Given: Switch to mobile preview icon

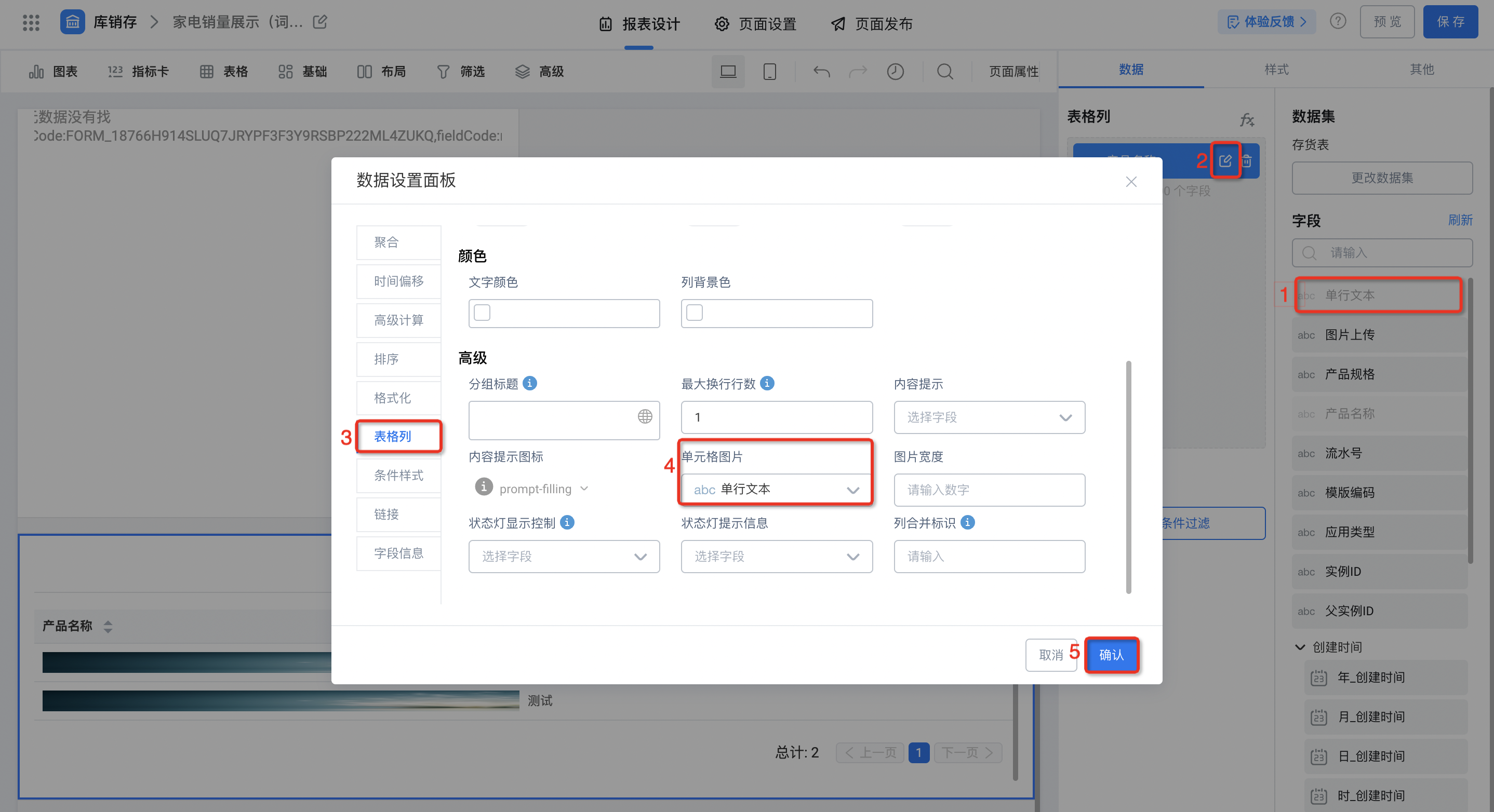Looking at the screenshot, I should [x=770, y=71].
